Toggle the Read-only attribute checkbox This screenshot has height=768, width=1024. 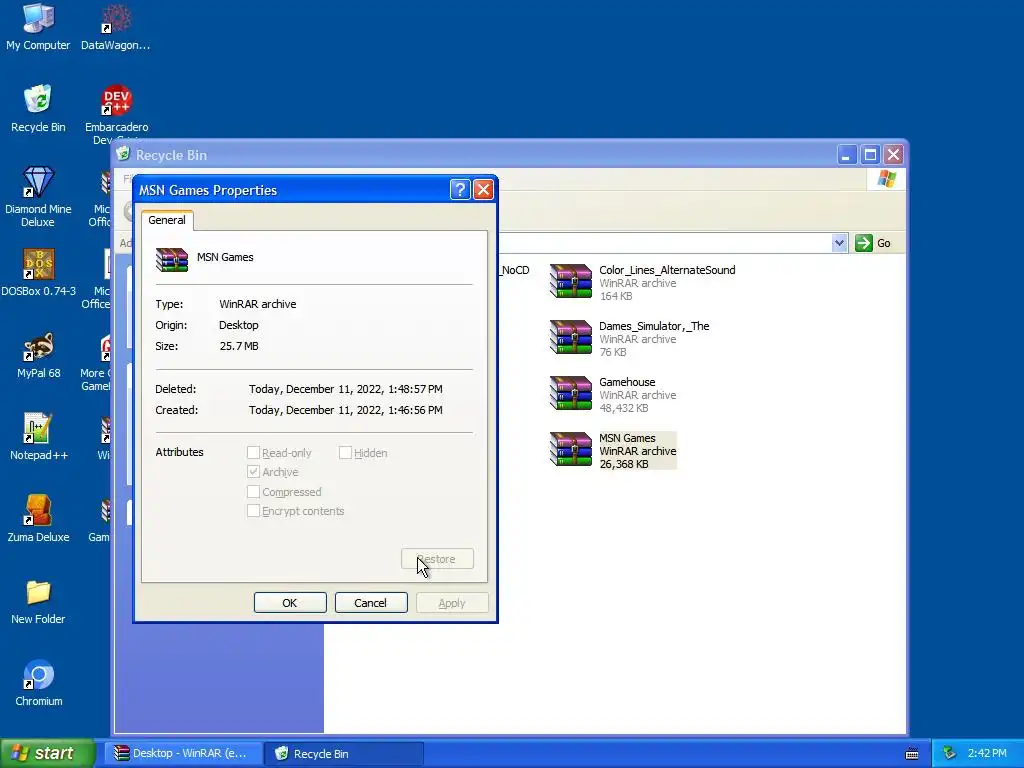[253, 453]
